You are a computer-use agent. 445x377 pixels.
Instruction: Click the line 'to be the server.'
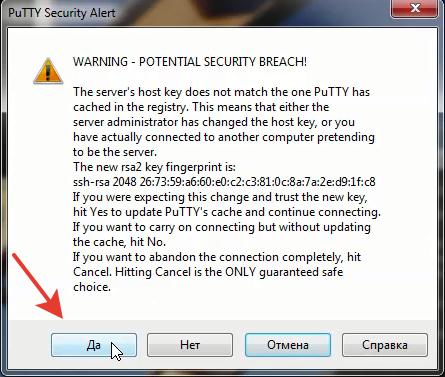[115, 152]
